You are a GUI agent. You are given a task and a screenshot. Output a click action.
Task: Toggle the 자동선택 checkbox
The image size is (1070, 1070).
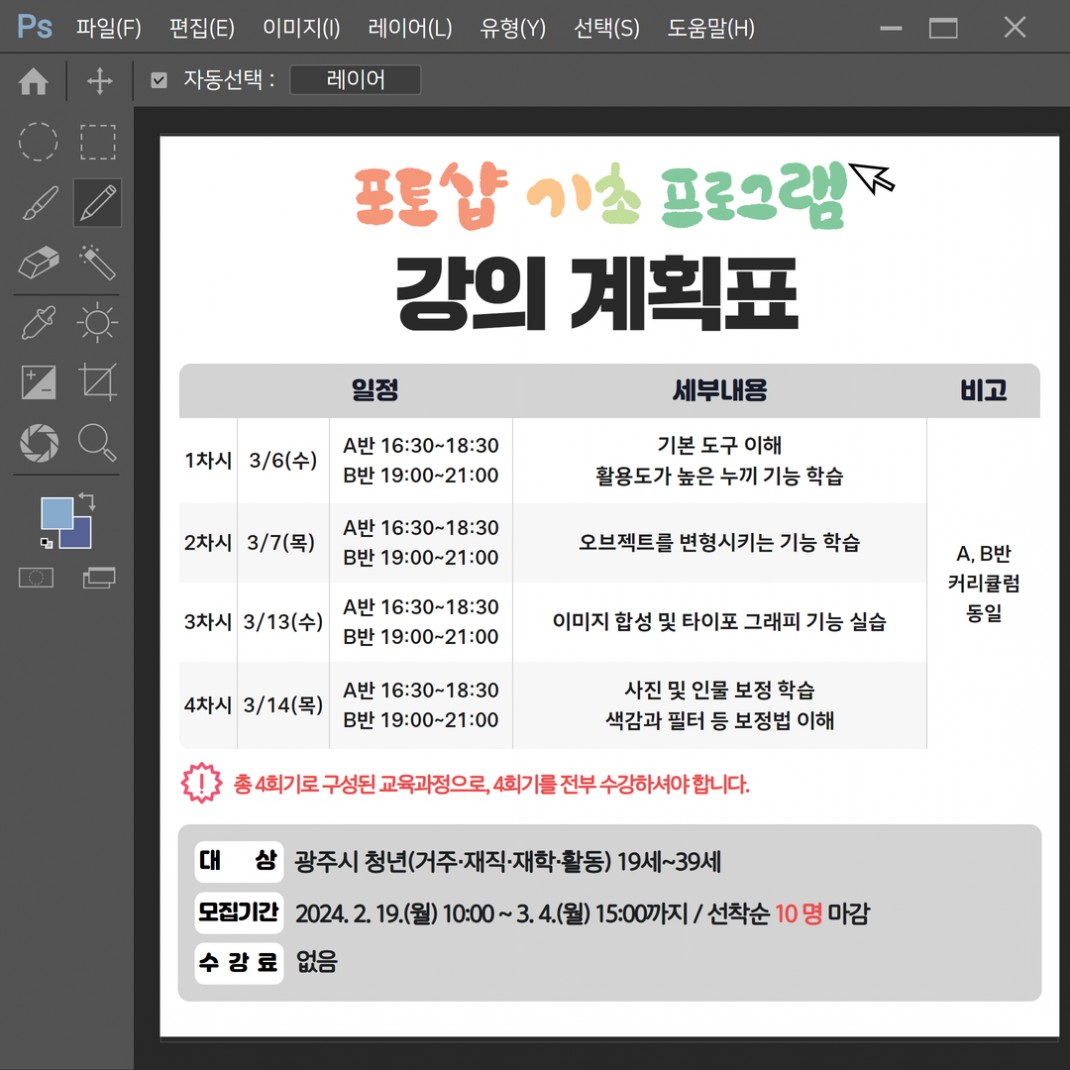pyautogui.click(x=159, y=81)
